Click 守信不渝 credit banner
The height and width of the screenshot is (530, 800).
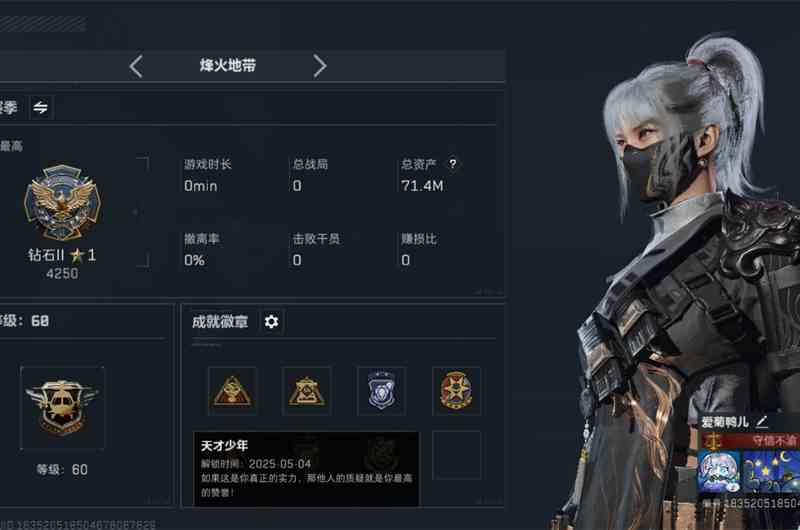tap(751, 441)
